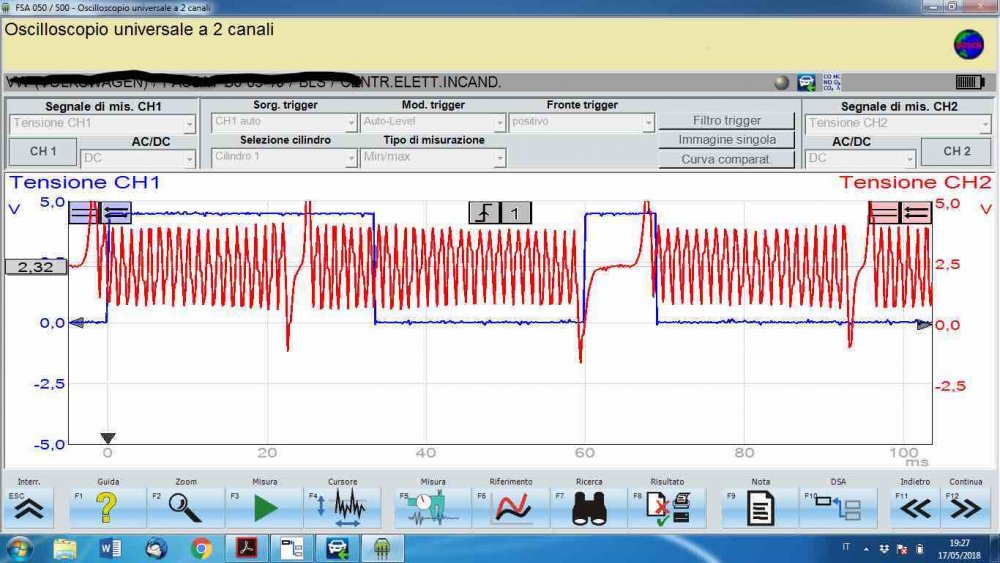The image size is (1000, 563).
Task: Click the Zoom magnifying glass tool
Action: pos(186,508)
